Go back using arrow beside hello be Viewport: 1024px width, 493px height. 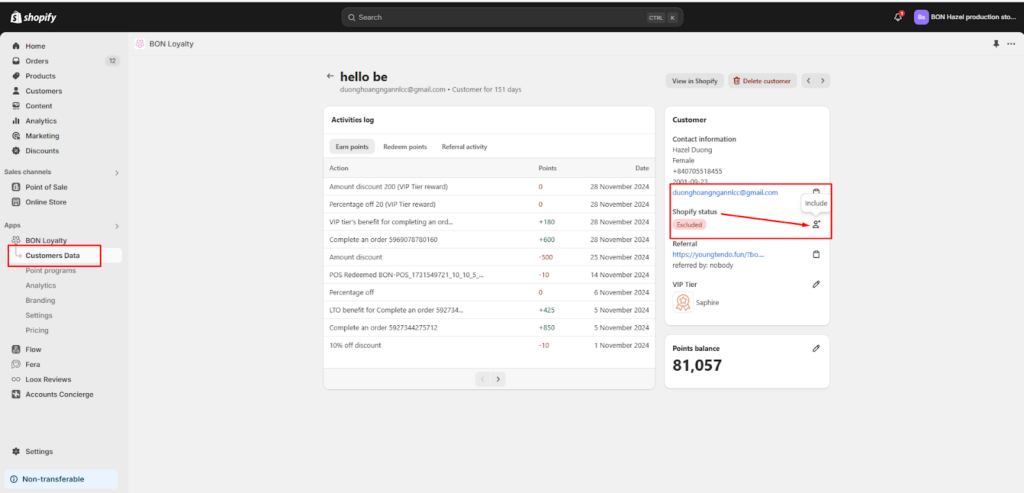[x=330, y=76]
